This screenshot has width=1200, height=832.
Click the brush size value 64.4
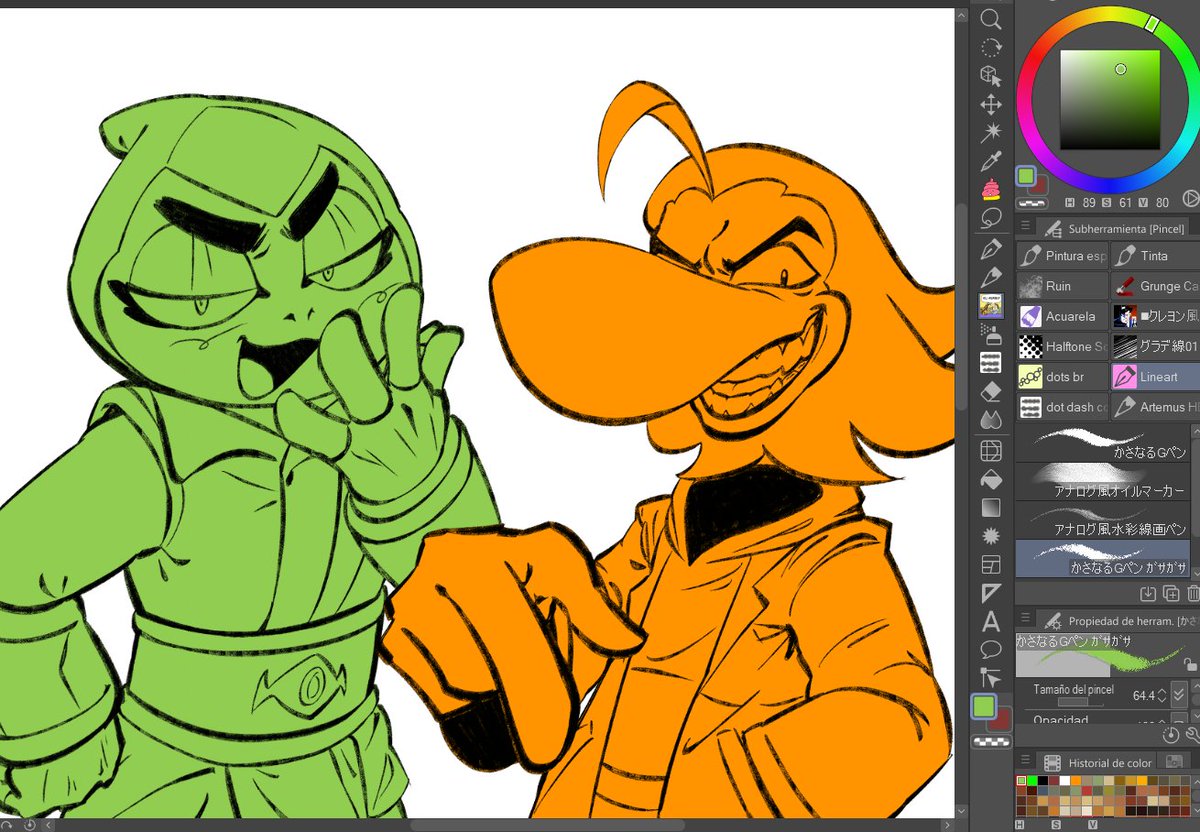tap(1143, 695)
